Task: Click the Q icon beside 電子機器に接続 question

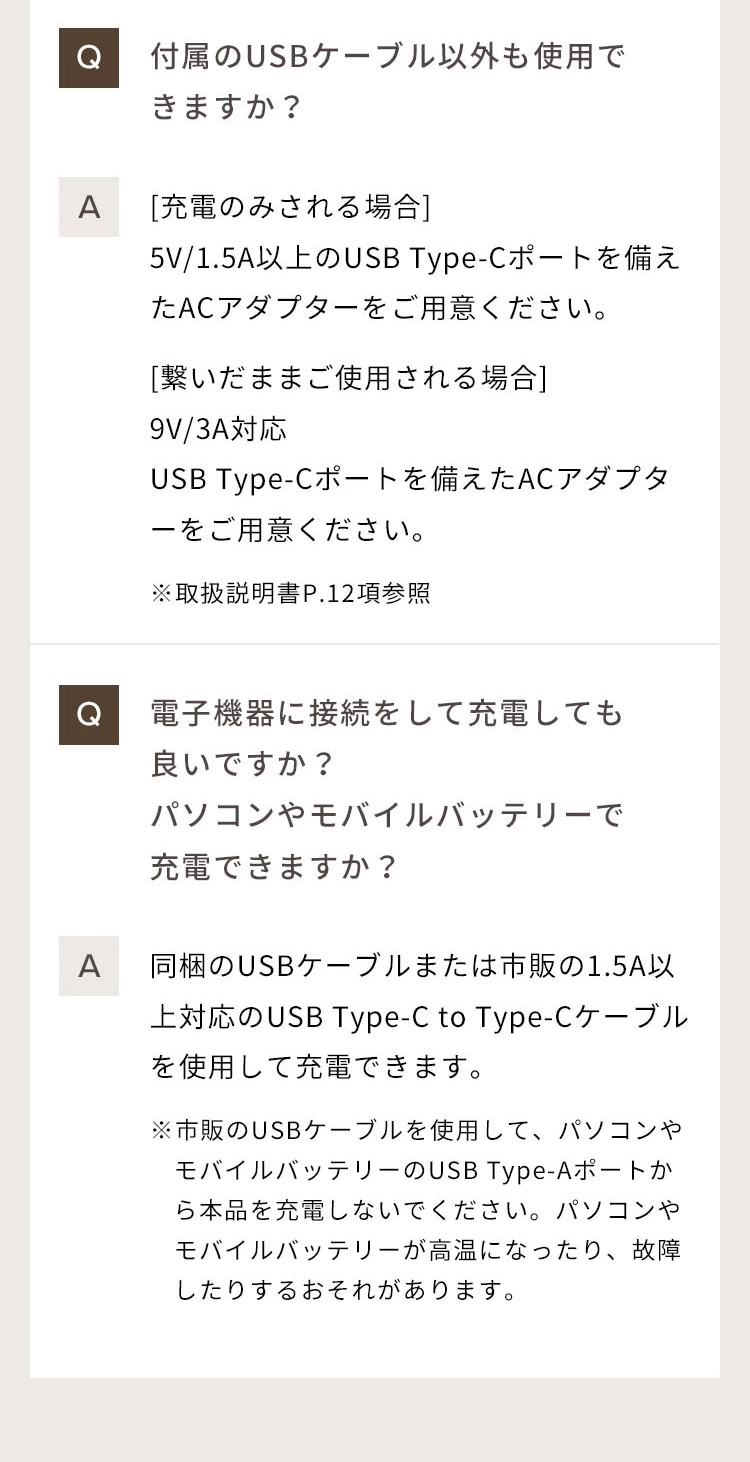Action: tap(89, 715)
